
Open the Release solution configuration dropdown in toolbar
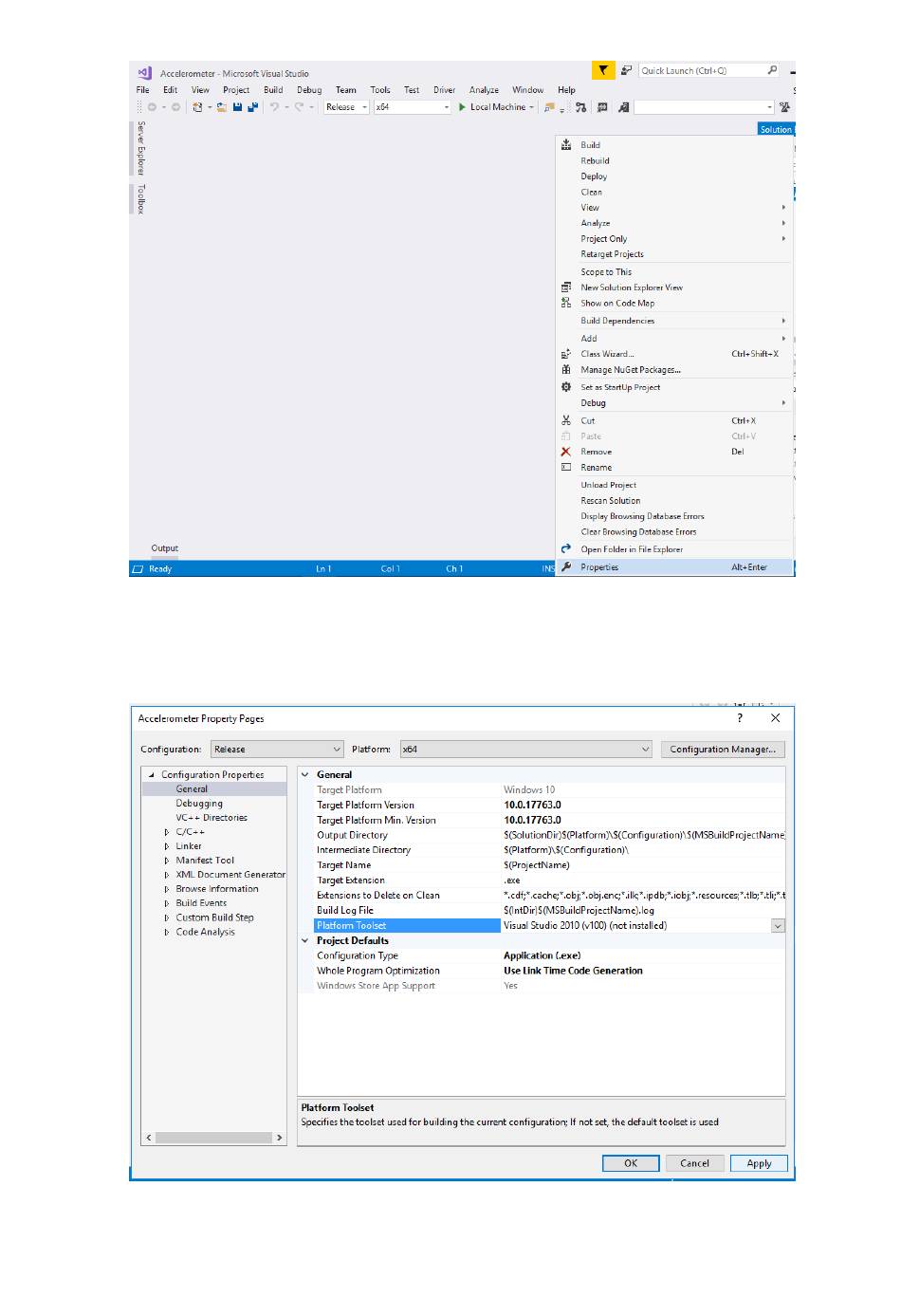(346, 107)
